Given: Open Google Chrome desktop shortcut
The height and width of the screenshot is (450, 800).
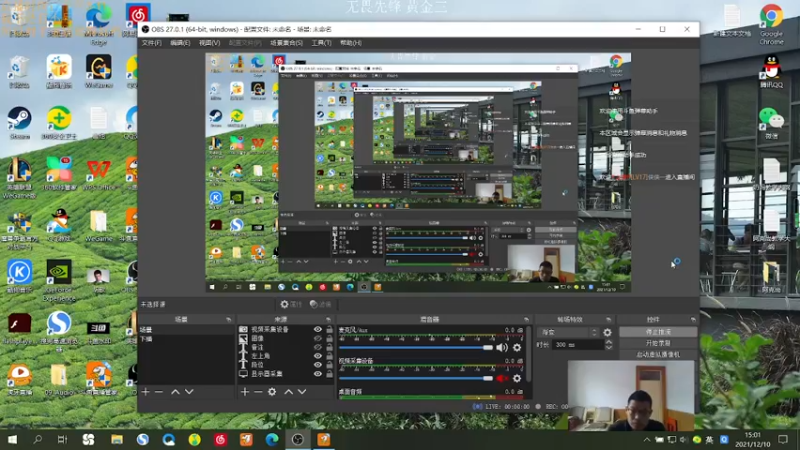Looking at the screenshot, I should [x=771, y=23].
